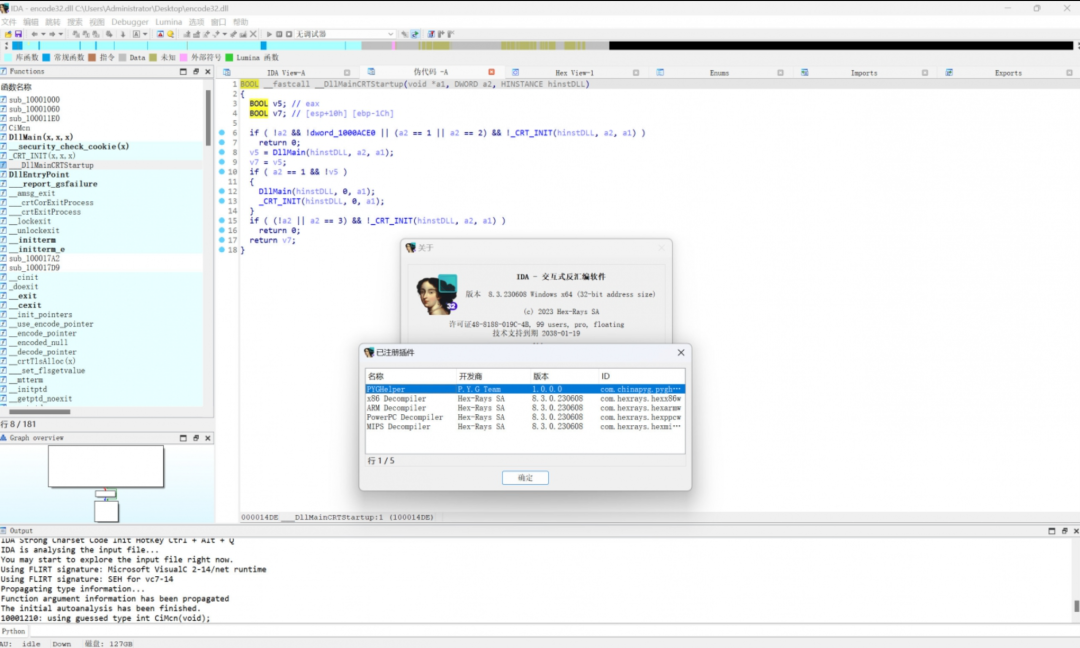1080x648 pixels.
Task: Select the PYGHelper plugin row
Action: tap(525, 389)
